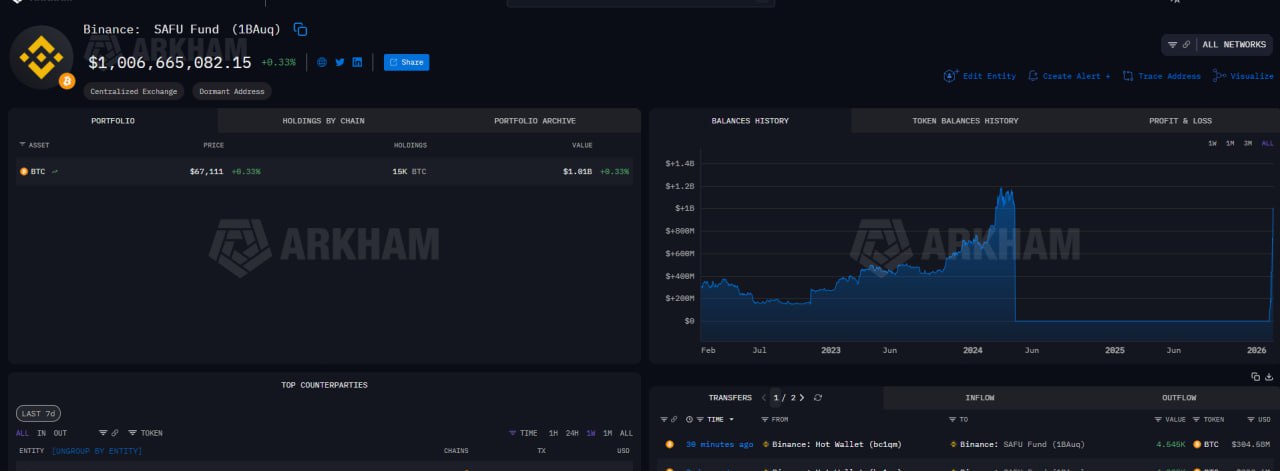Screen dimensions: 1280x471
Task: Filter counterparties to IN only
Action: click(41, 433)
